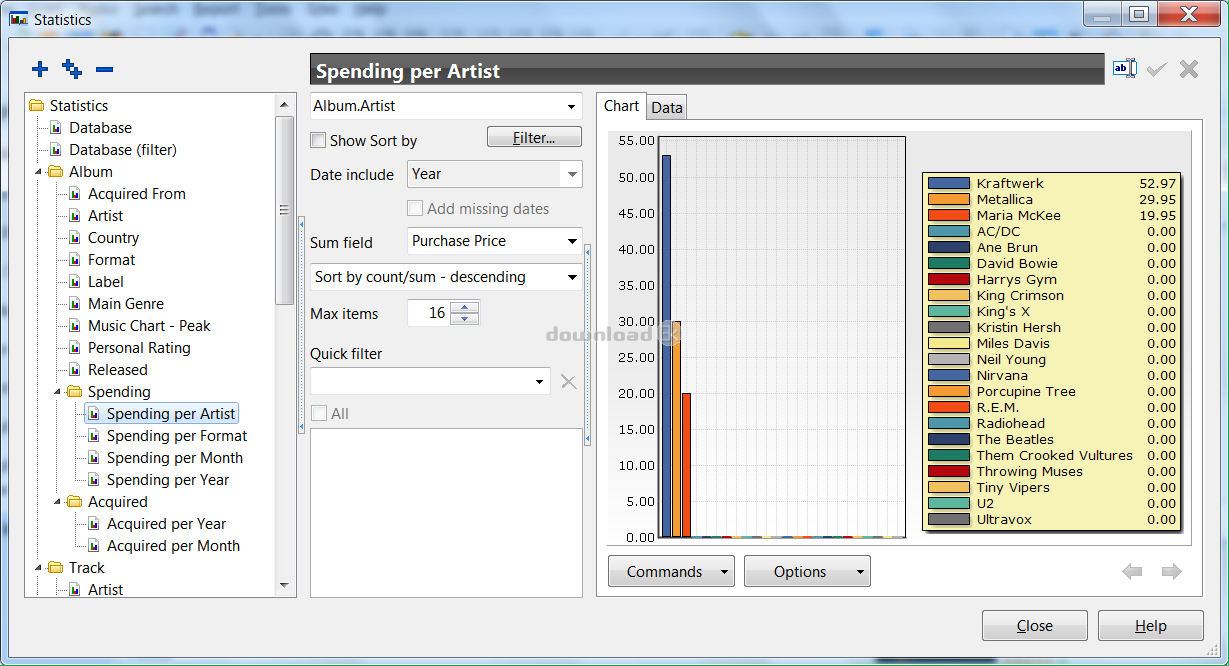
Task: Click the Kraftwerk blue legend swatch
Action: [x=949, y=184]
